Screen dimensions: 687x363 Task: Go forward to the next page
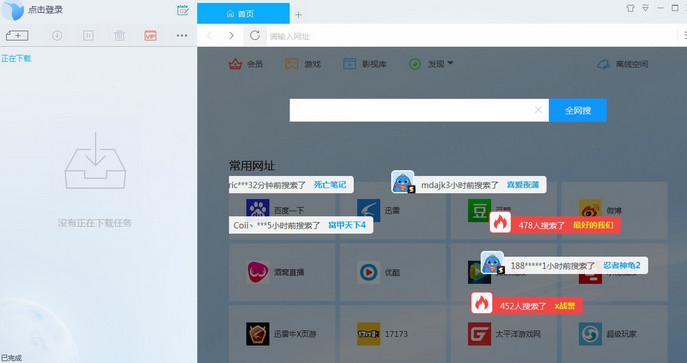pos(231,35)
